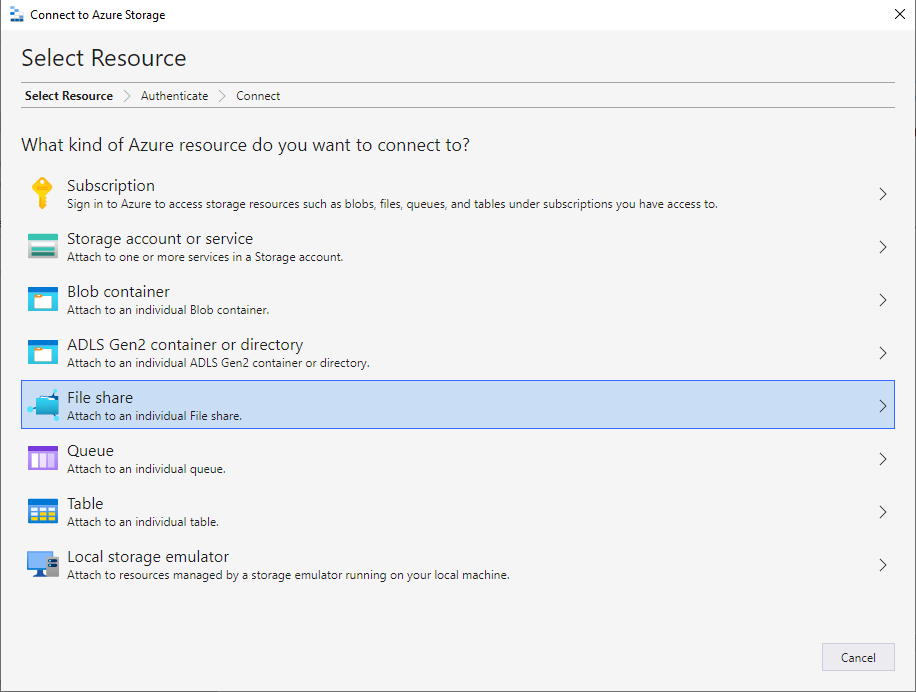Expand the Storage account or service chevron

pos(883,247)
